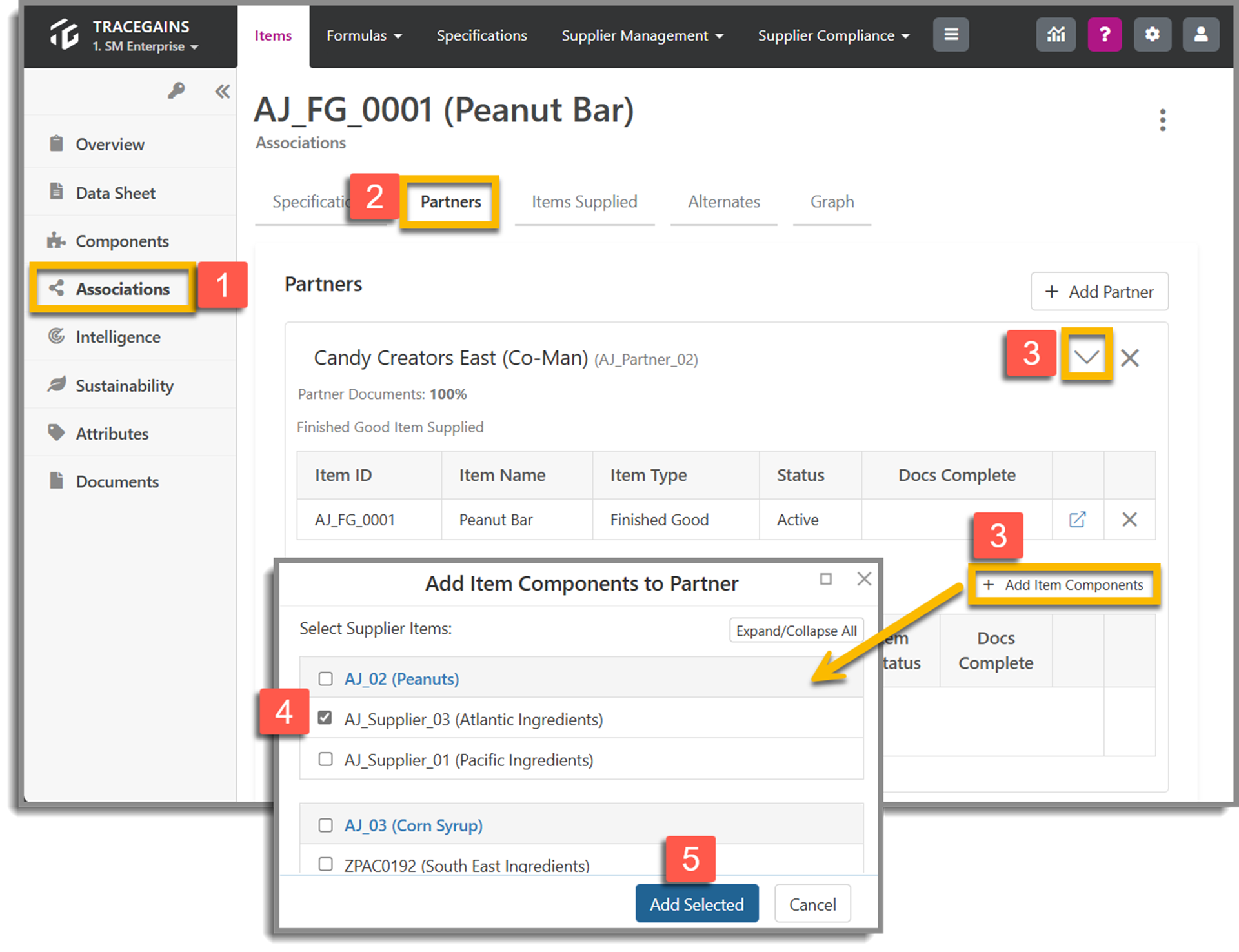Screen dimensions: 1239x952
Task: Check ZPAC0192 (South East Ingredients) checkbox
Action: coord(325,864)
